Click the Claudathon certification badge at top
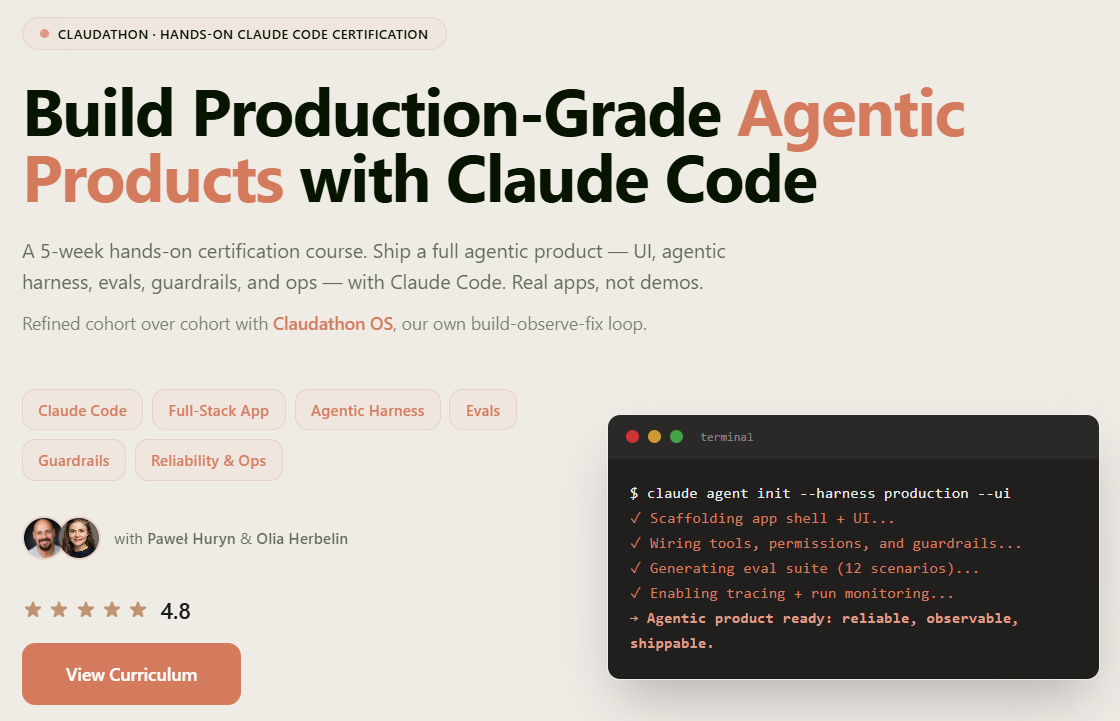This screenshot has width=1120, height=721. 234,34
